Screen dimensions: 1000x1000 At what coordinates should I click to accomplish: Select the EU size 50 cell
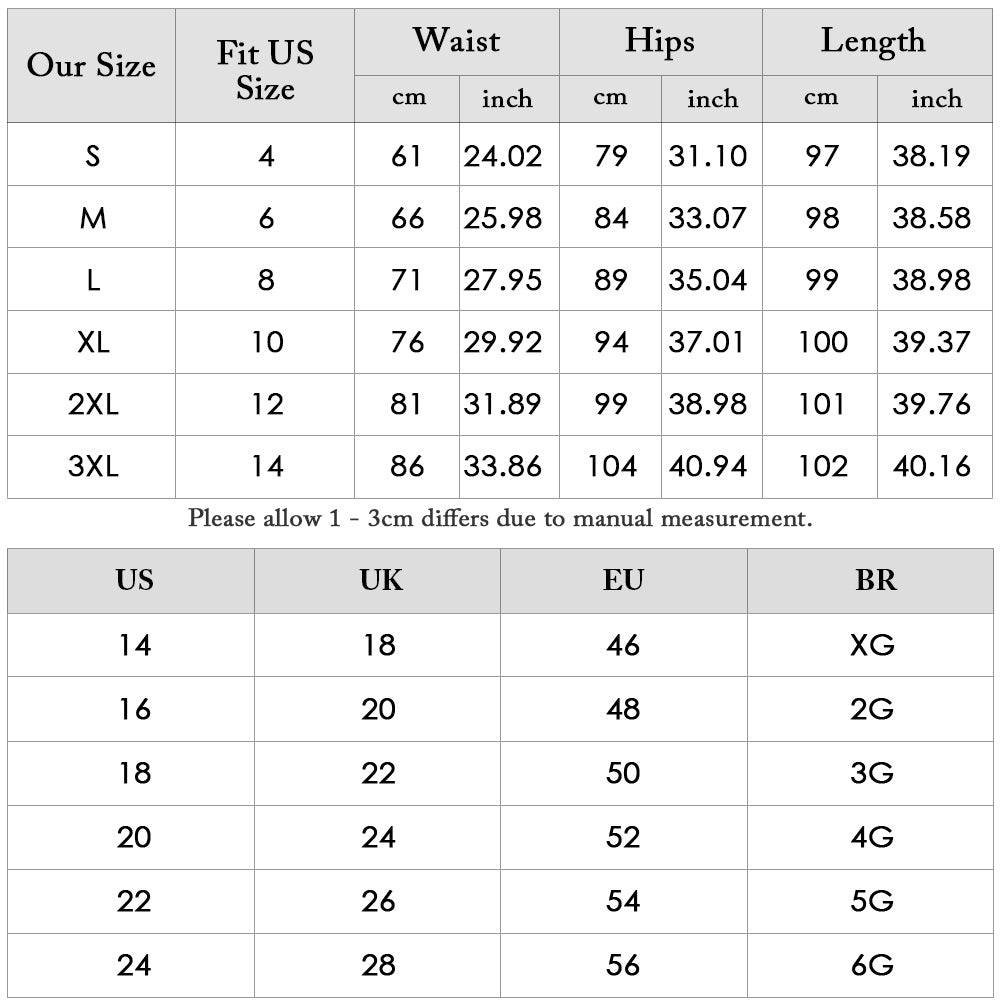tap(623, 773)
